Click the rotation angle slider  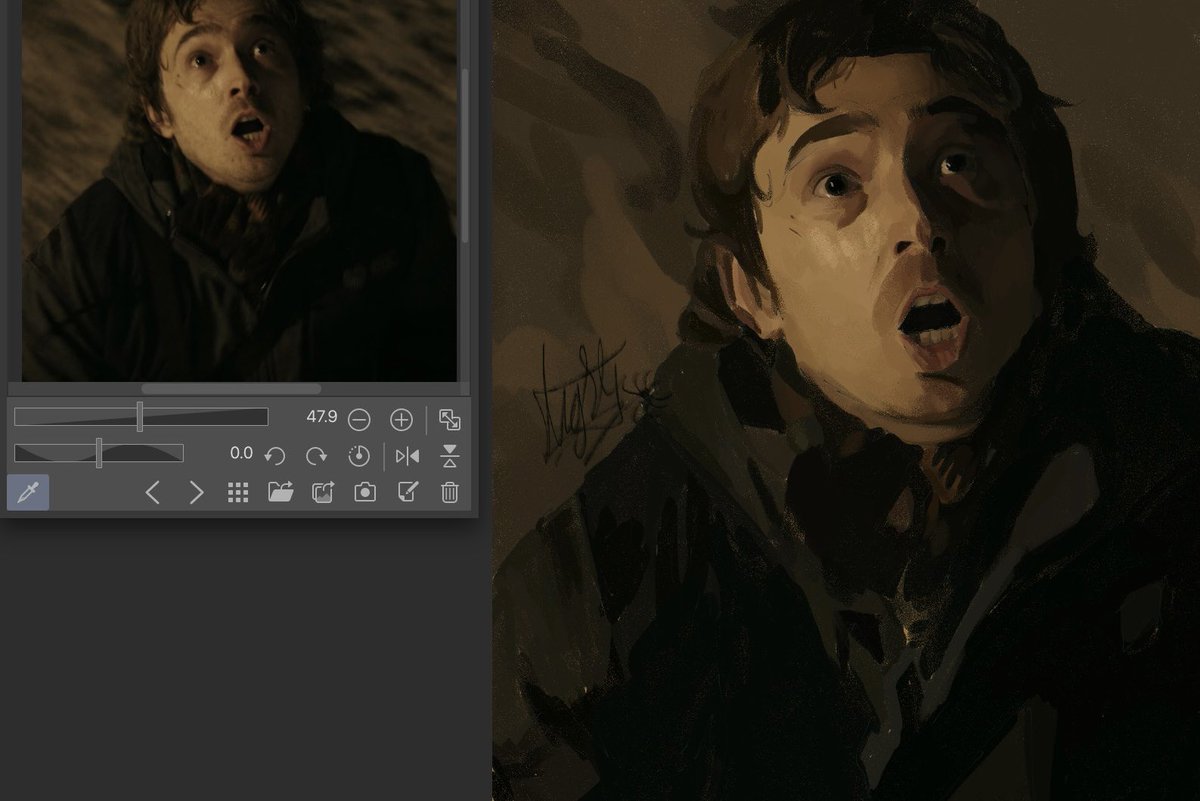99,453
